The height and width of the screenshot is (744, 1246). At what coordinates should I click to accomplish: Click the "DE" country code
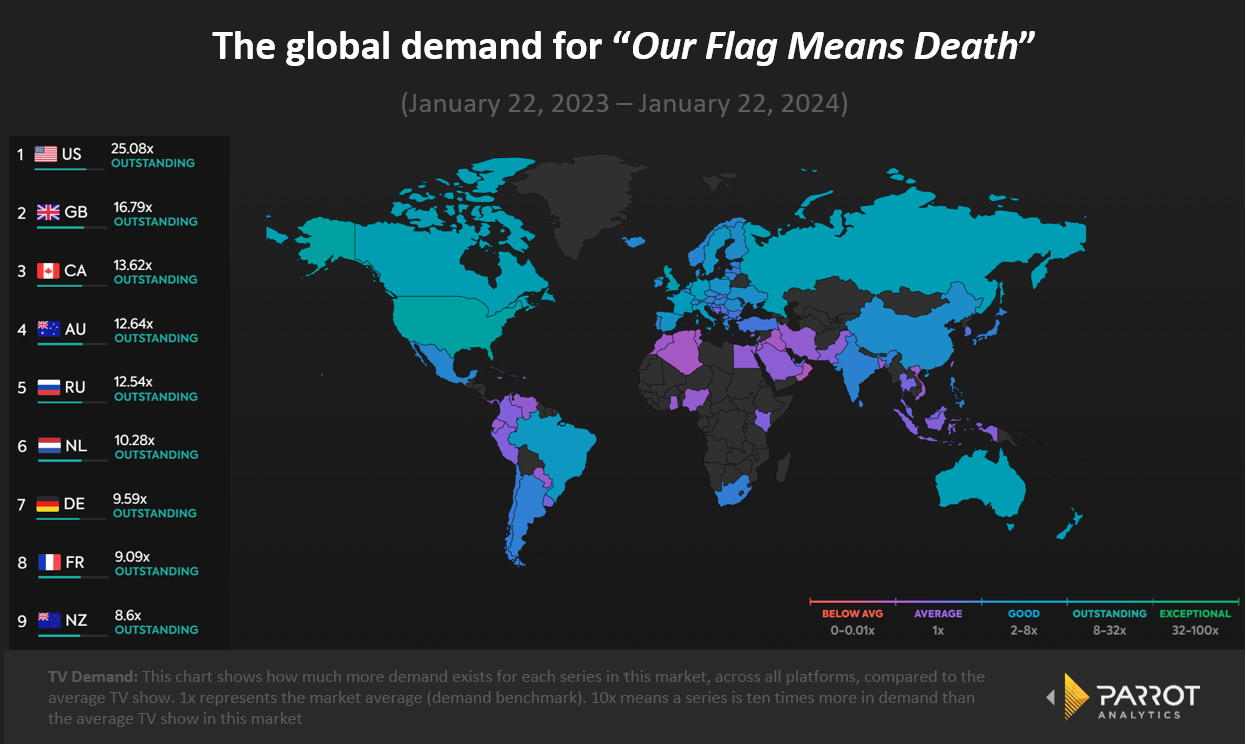point(74,504)
